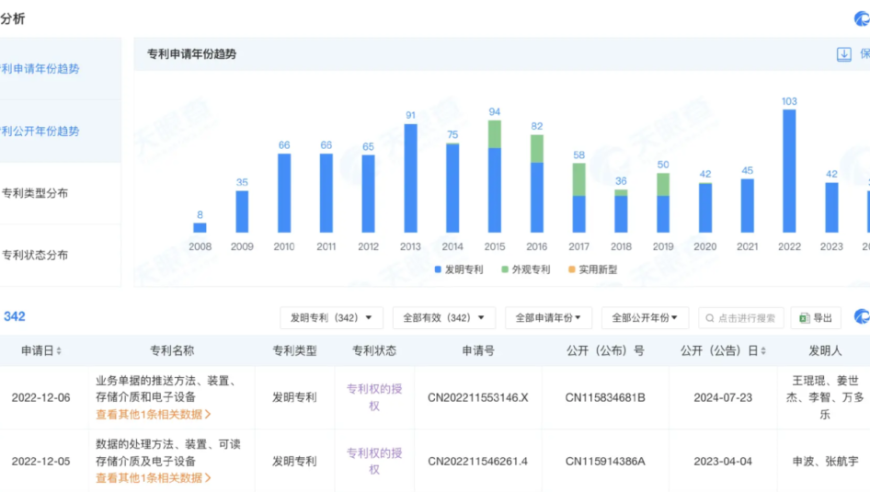This screenshot has width=870, height=492.
Task: Sort by 申请日 column arrows
Action: point(59,351)
